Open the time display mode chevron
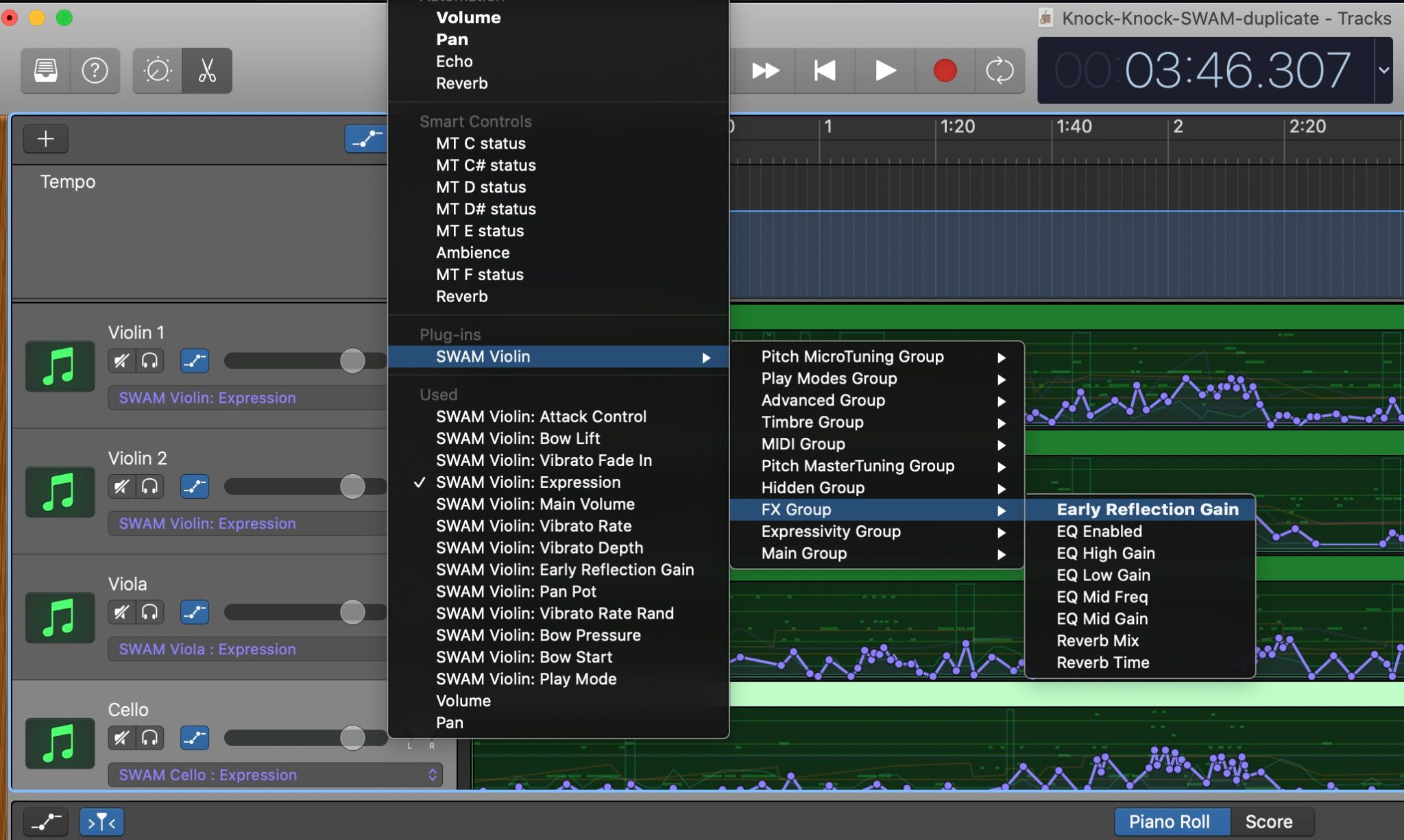 1384,71
